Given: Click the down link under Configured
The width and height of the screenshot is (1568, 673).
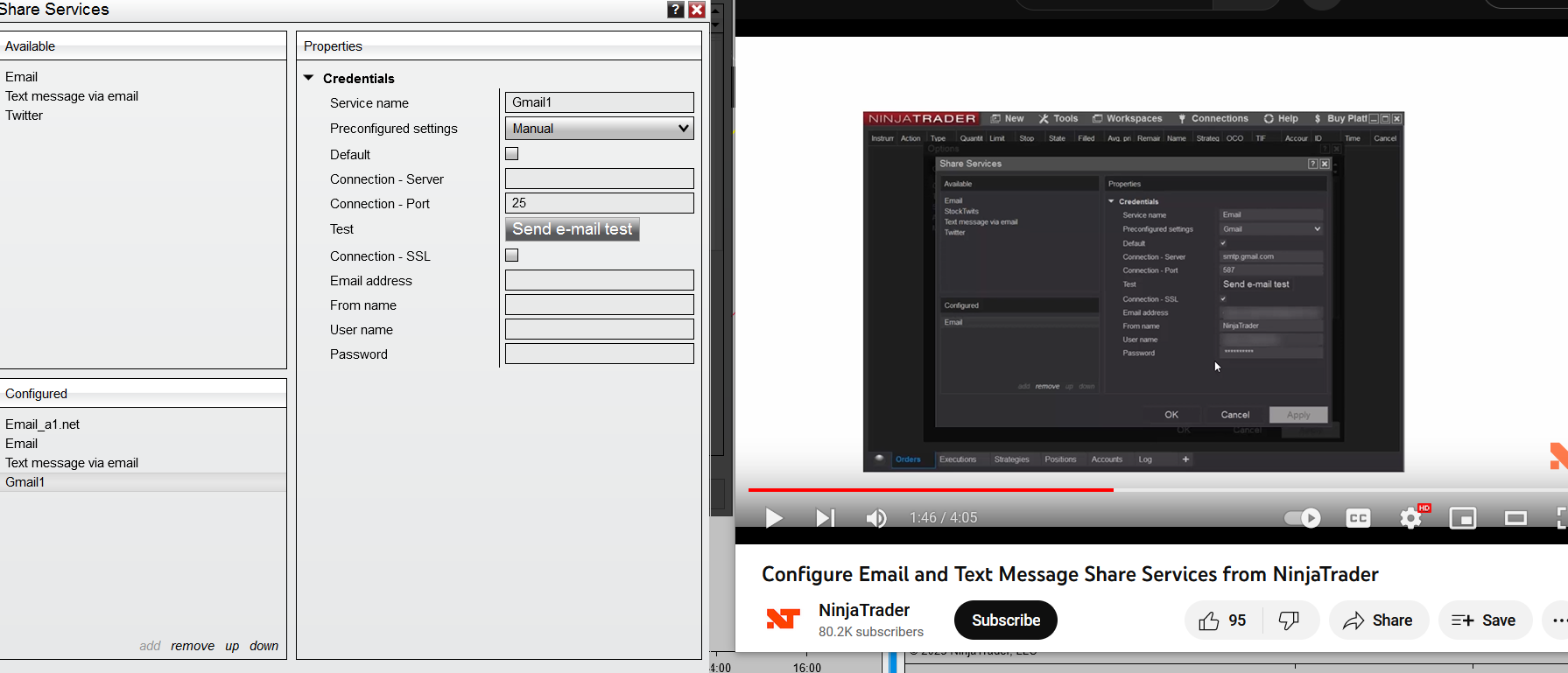Looking at the screenshot, I should (x=264, y=646).
